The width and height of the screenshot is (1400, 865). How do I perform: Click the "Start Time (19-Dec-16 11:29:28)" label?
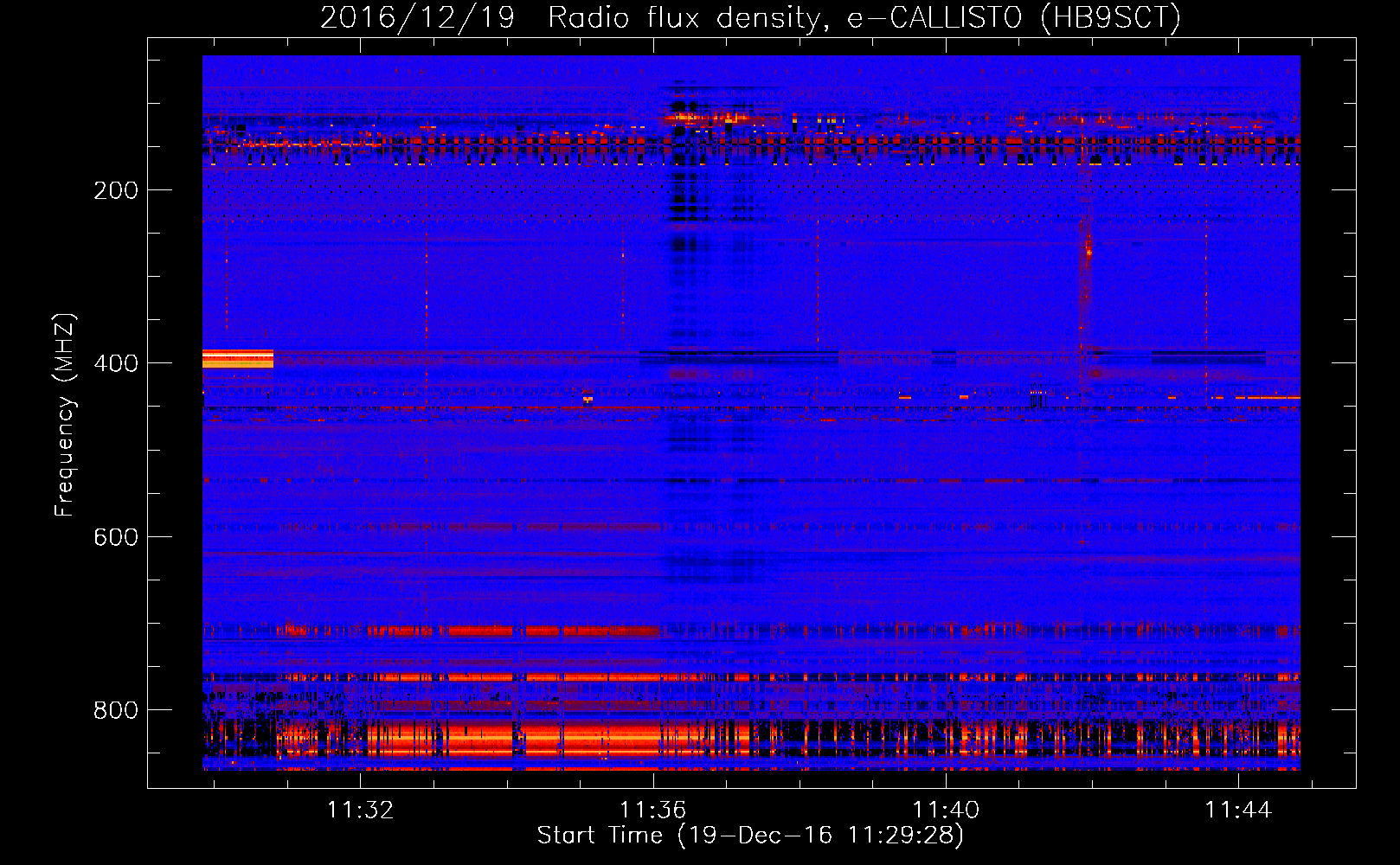750,836
